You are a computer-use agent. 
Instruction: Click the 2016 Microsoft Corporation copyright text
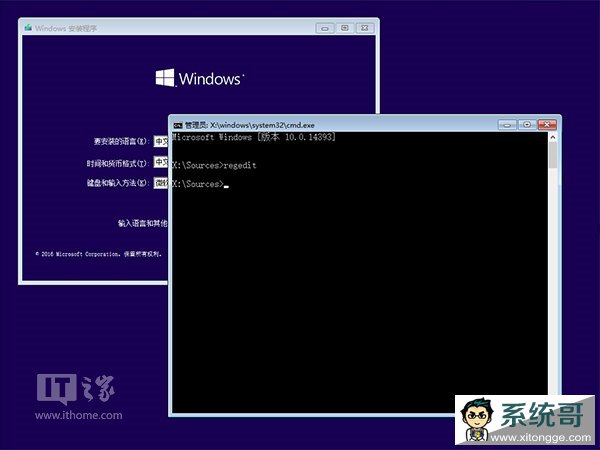click(98, 254)
